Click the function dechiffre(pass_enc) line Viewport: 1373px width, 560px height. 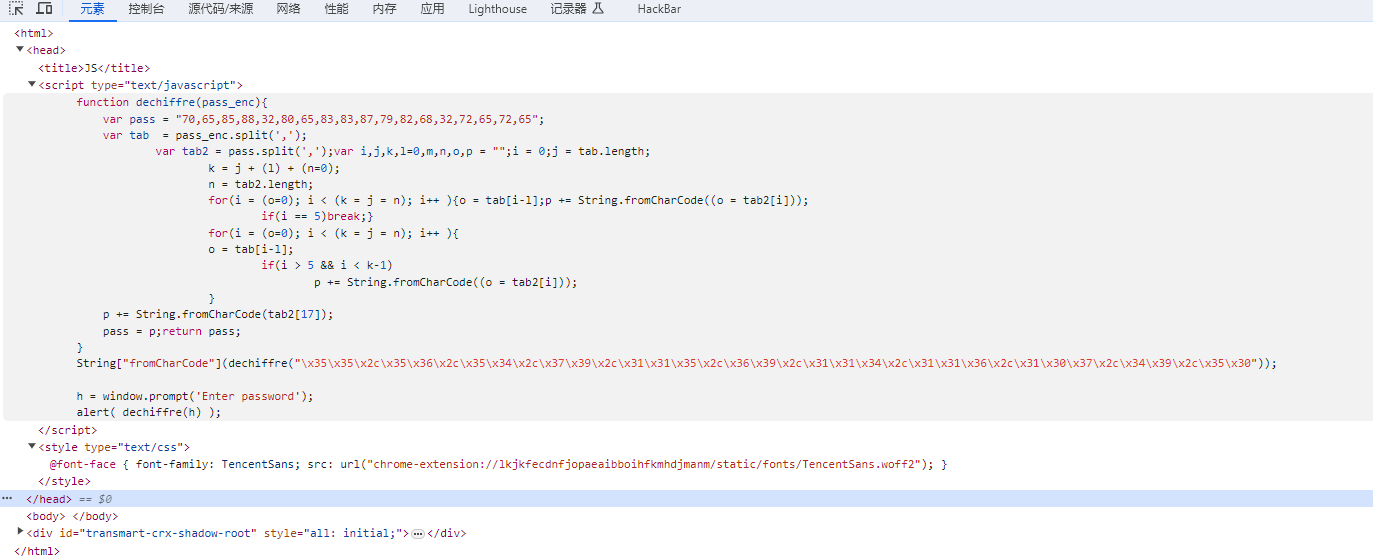click(173, 102)
